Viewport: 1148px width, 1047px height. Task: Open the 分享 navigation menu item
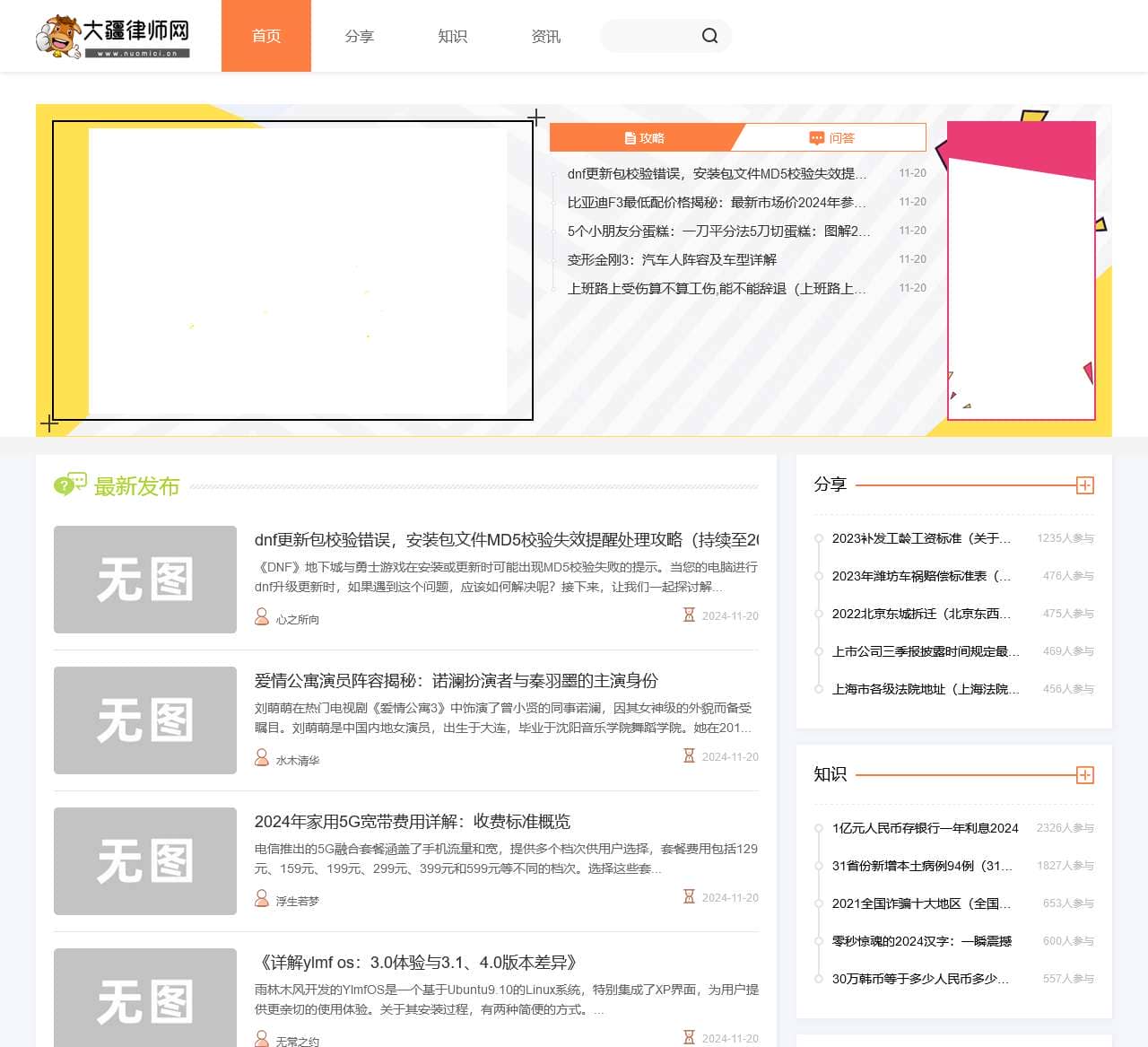[360, 36]
